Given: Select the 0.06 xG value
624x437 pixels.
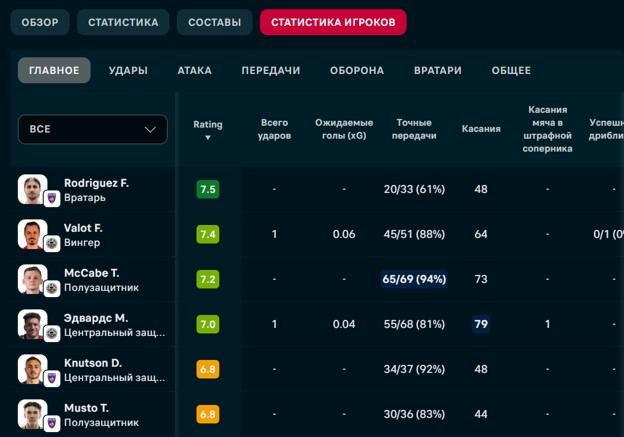Looking at the screenshot, I should [344, 234].
